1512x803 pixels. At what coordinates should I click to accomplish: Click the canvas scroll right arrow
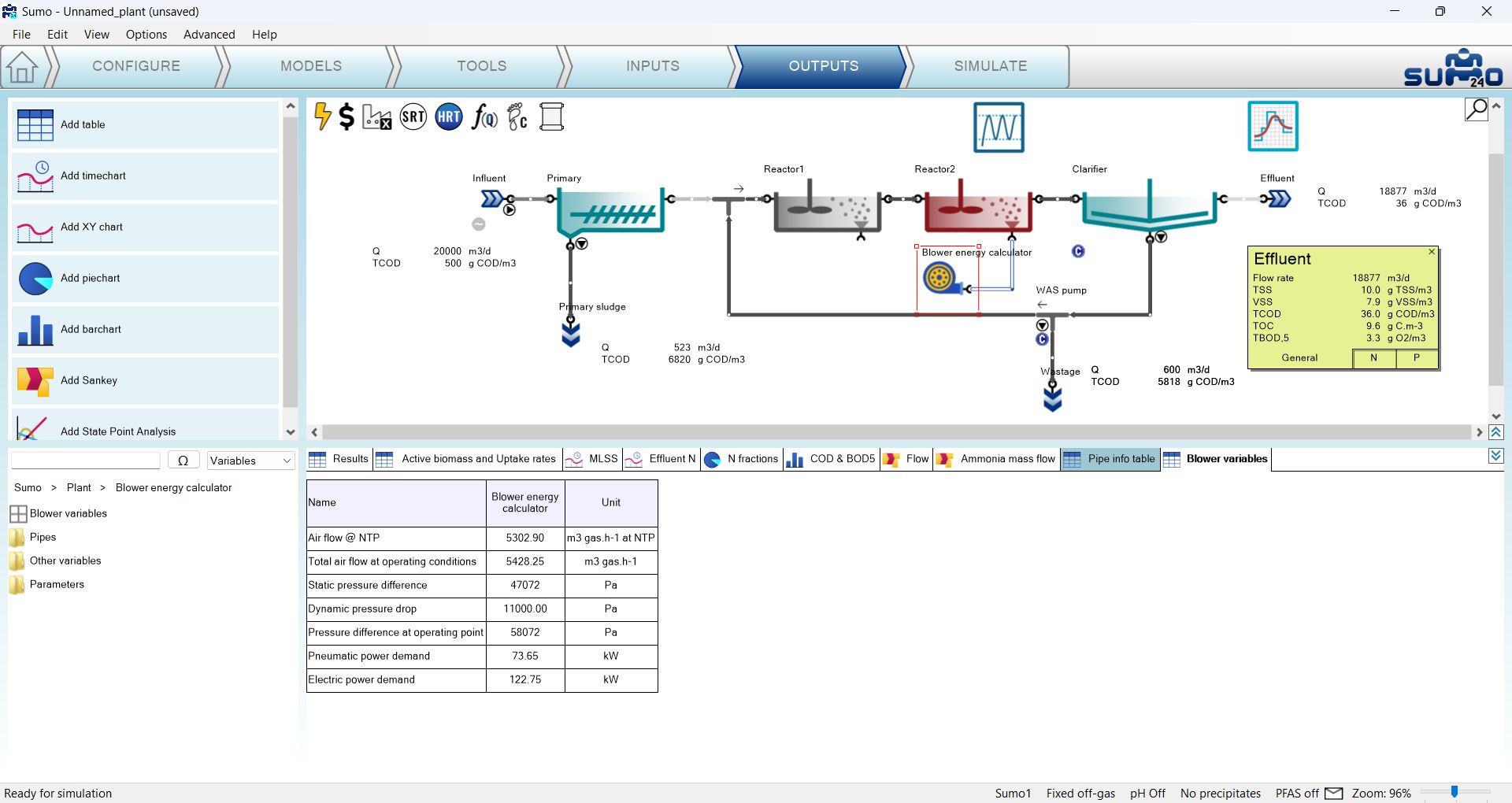point(1480,432)
